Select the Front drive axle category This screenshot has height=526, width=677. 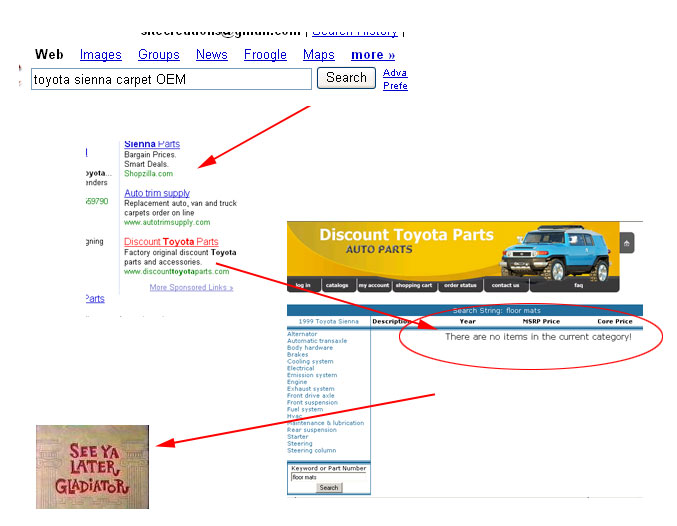311,396
